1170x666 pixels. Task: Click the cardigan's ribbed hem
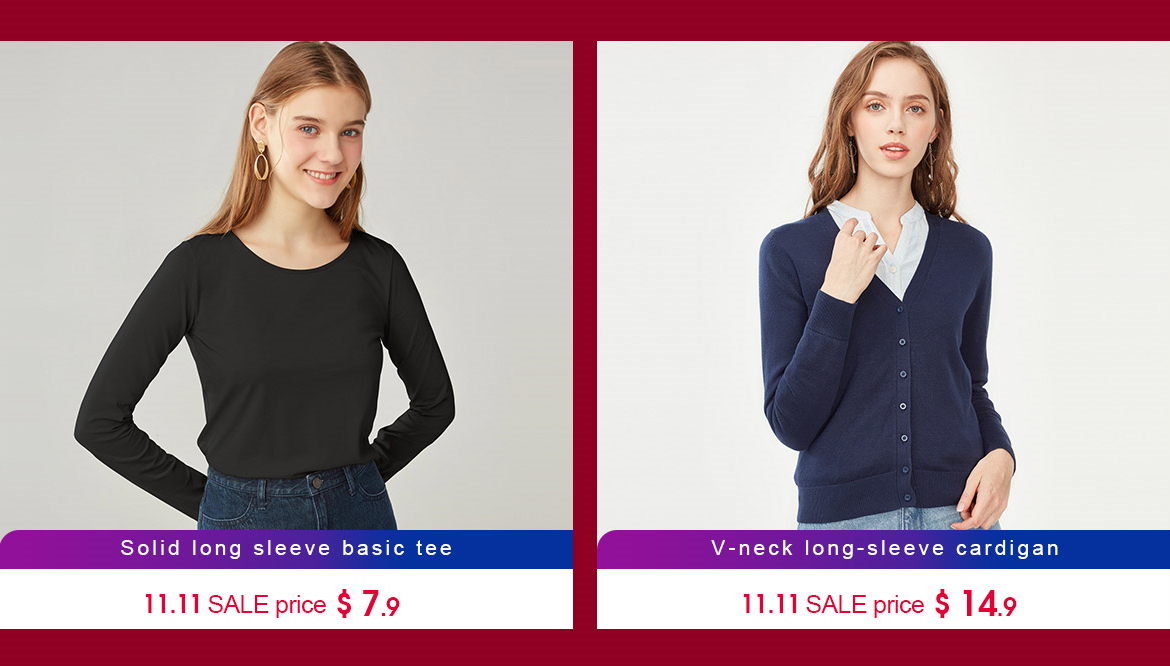click(880, 494)
